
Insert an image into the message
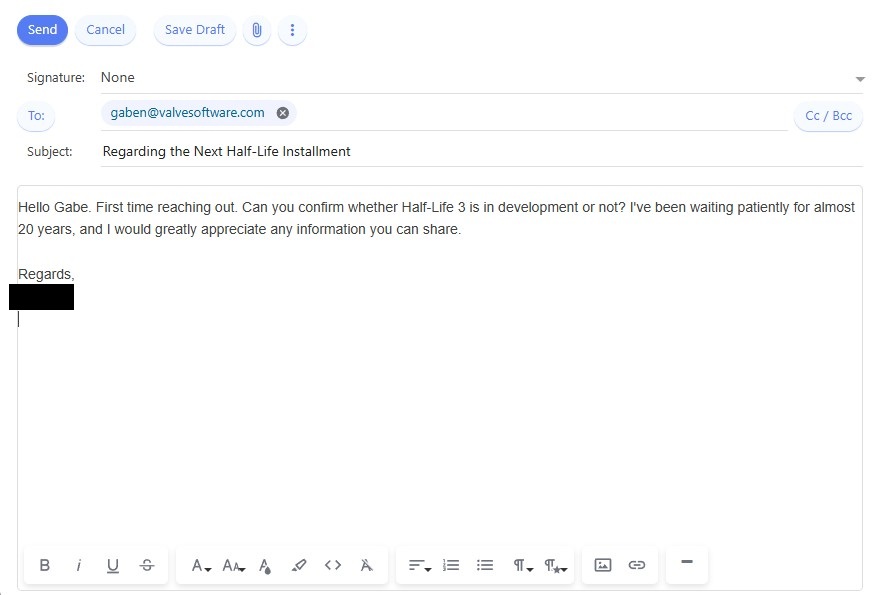(603, 565)
